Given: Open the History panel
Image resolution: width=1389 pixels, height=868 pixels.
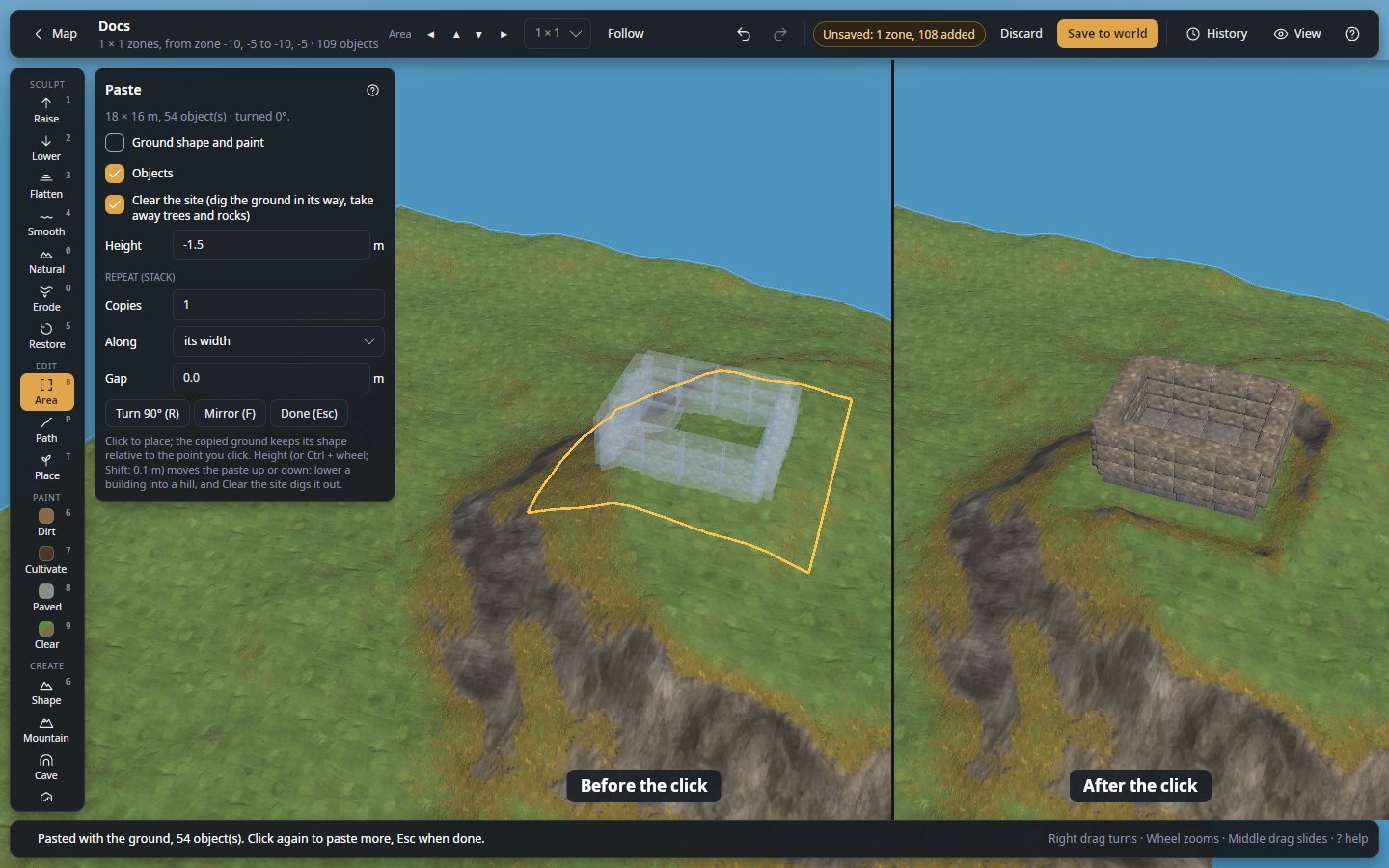Looking at the screenshot, I should pos(1216,34).
